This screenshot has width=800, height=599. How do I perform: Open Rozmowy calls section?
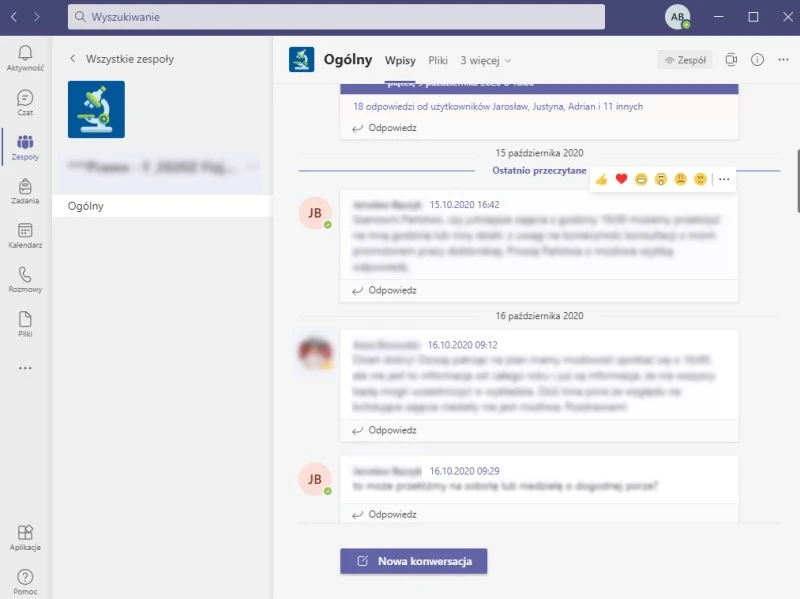click(x=25, y=279)
